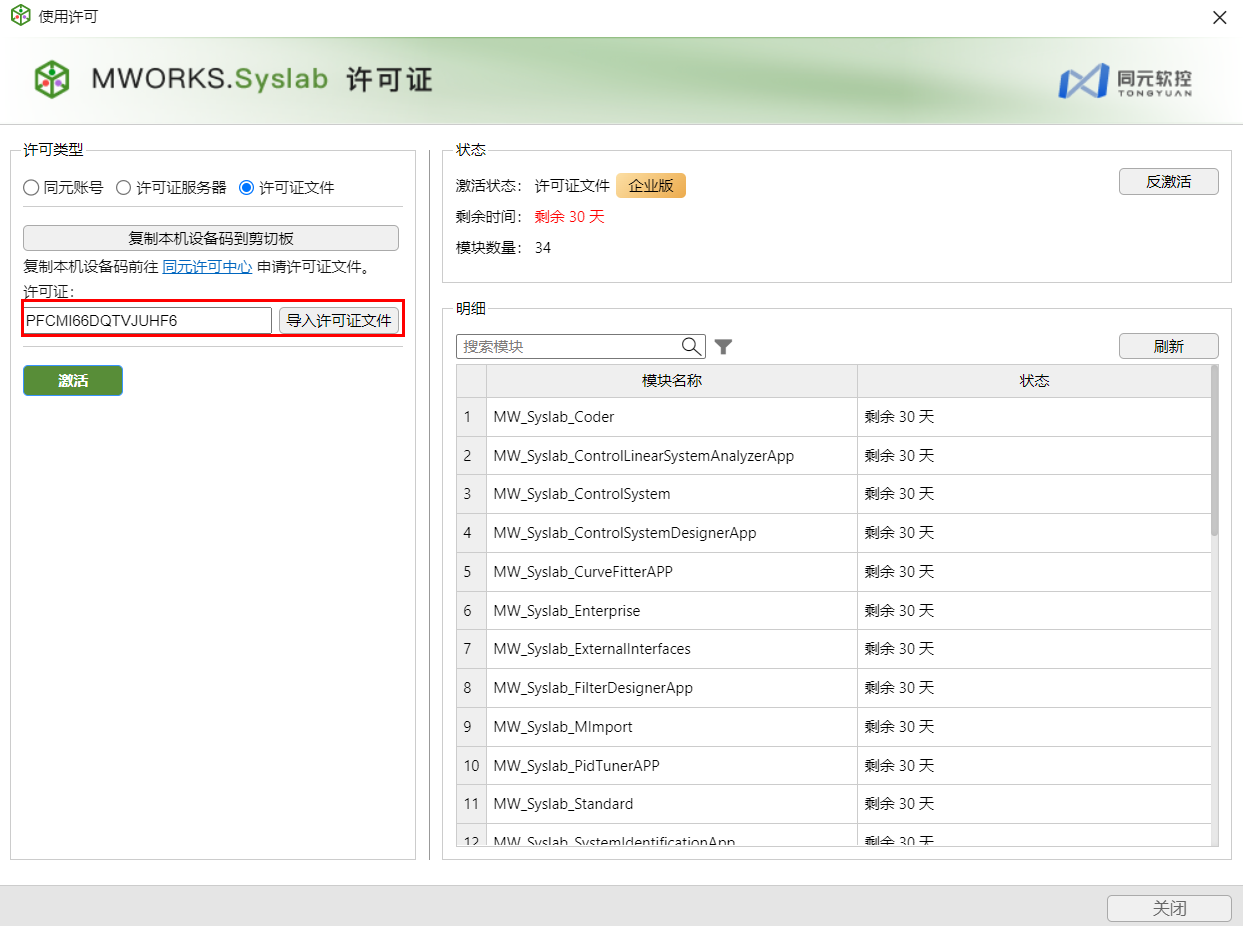The height and width of the screenshot is (926, 1243).
Task: Click 导入许可证文件 button
Action: [339, 321]
